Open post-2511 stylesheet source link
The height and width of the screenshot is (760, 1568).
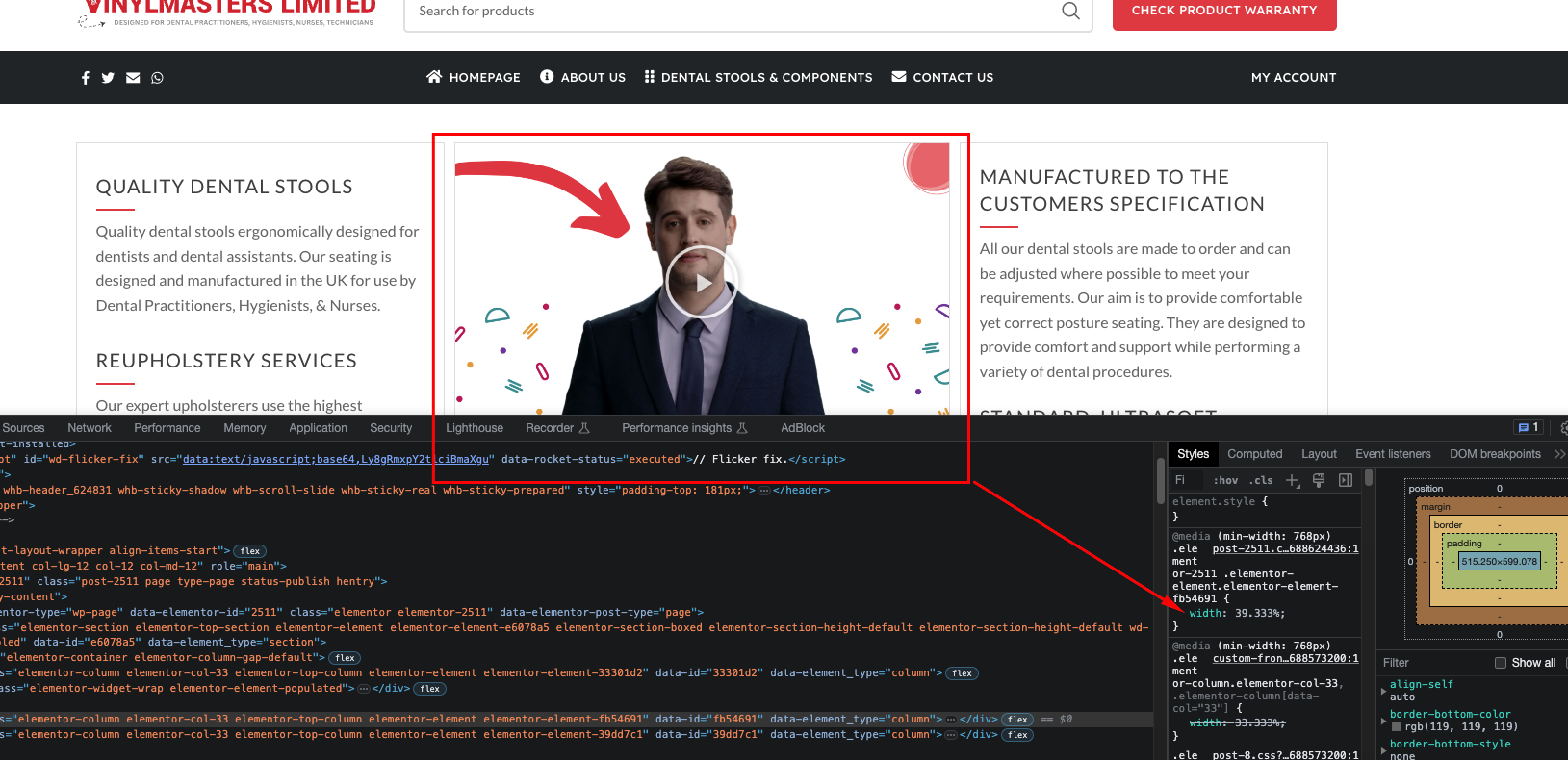point(1285,549)
